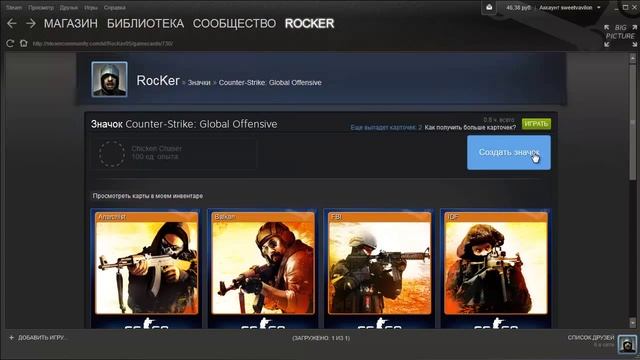The image size is (640, 360).
Task: Open the Справка menu
Action: 114,7
